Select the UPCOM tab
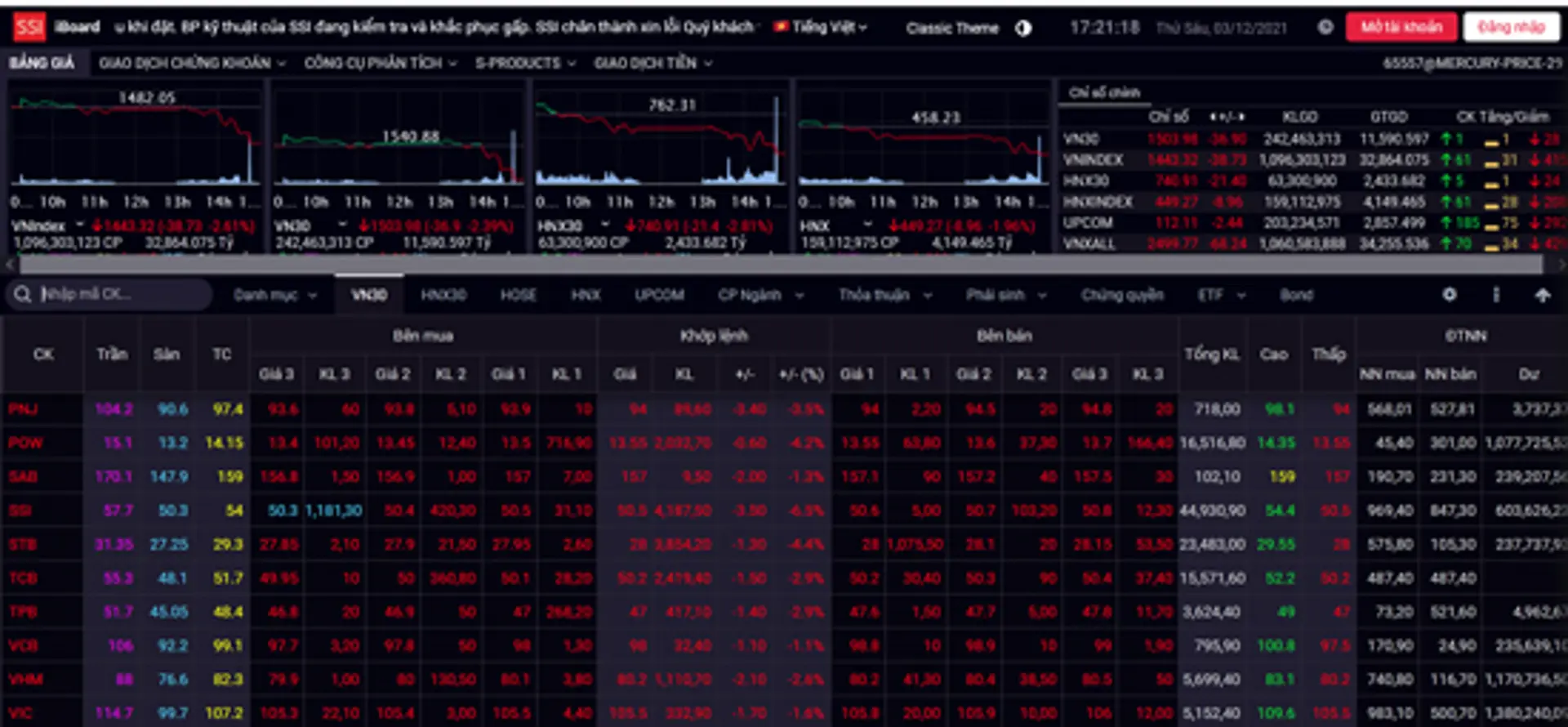This screenshot has width=1568, height=727. 659,295
